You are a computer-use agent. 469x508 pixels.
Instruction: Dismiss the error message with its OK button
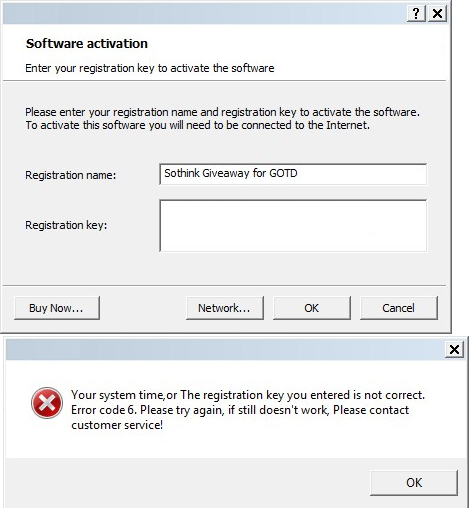coord(414,483)
